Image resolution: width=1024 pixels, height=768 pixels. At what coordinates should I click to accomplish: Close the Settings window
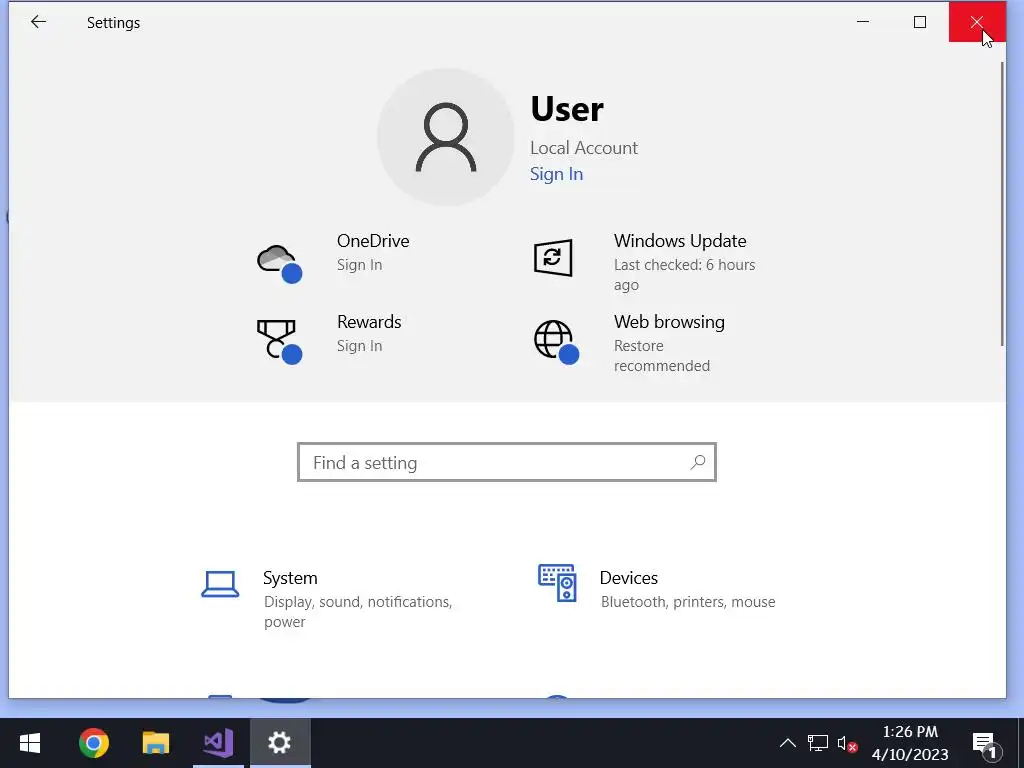point(977,22)
